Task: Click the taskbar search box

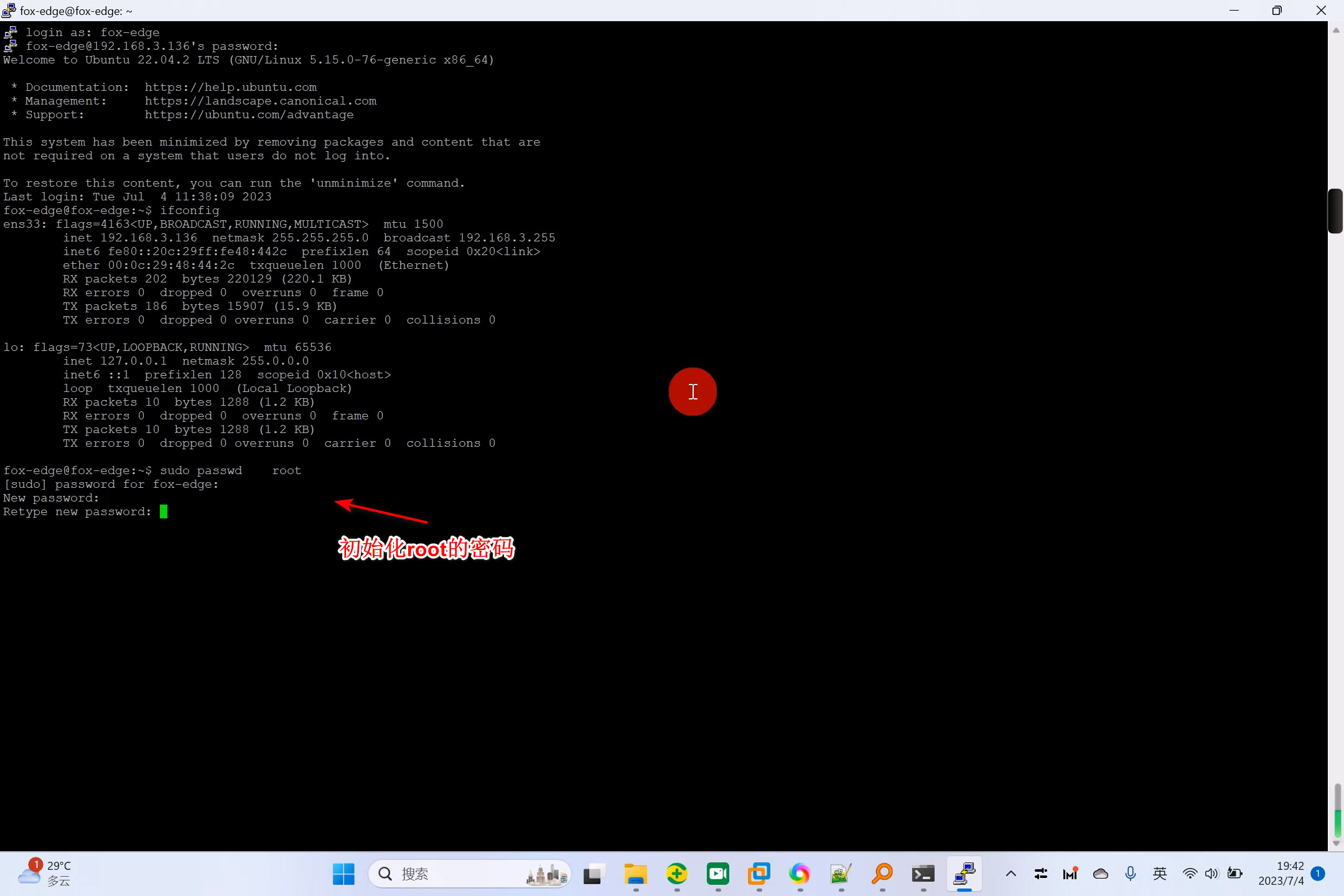Action: pos(470,874)
